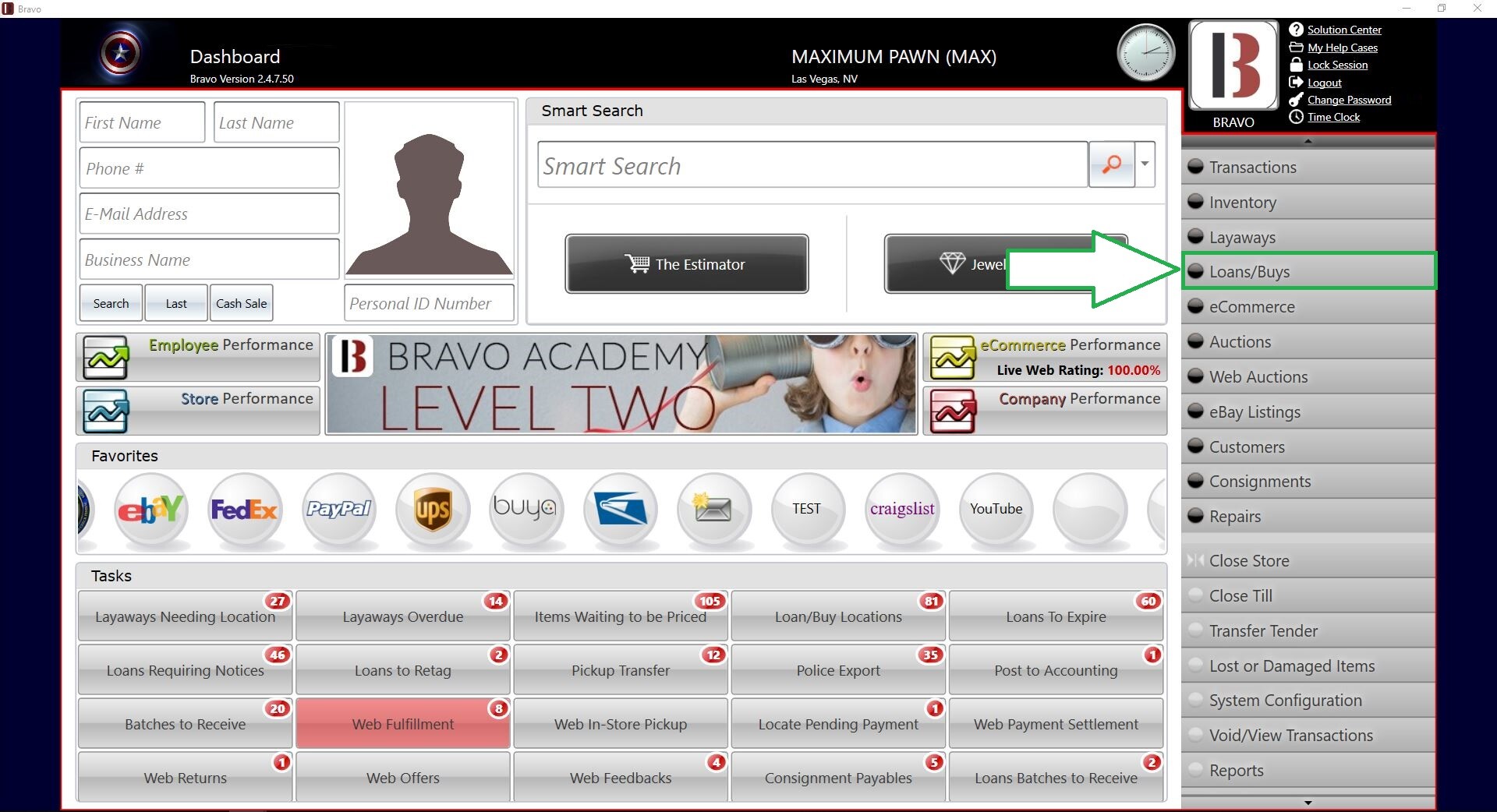The image size is (1497, 812).
Task: Expand the Smart Search dropdown arrow
Action: [x=1145, y=164]
